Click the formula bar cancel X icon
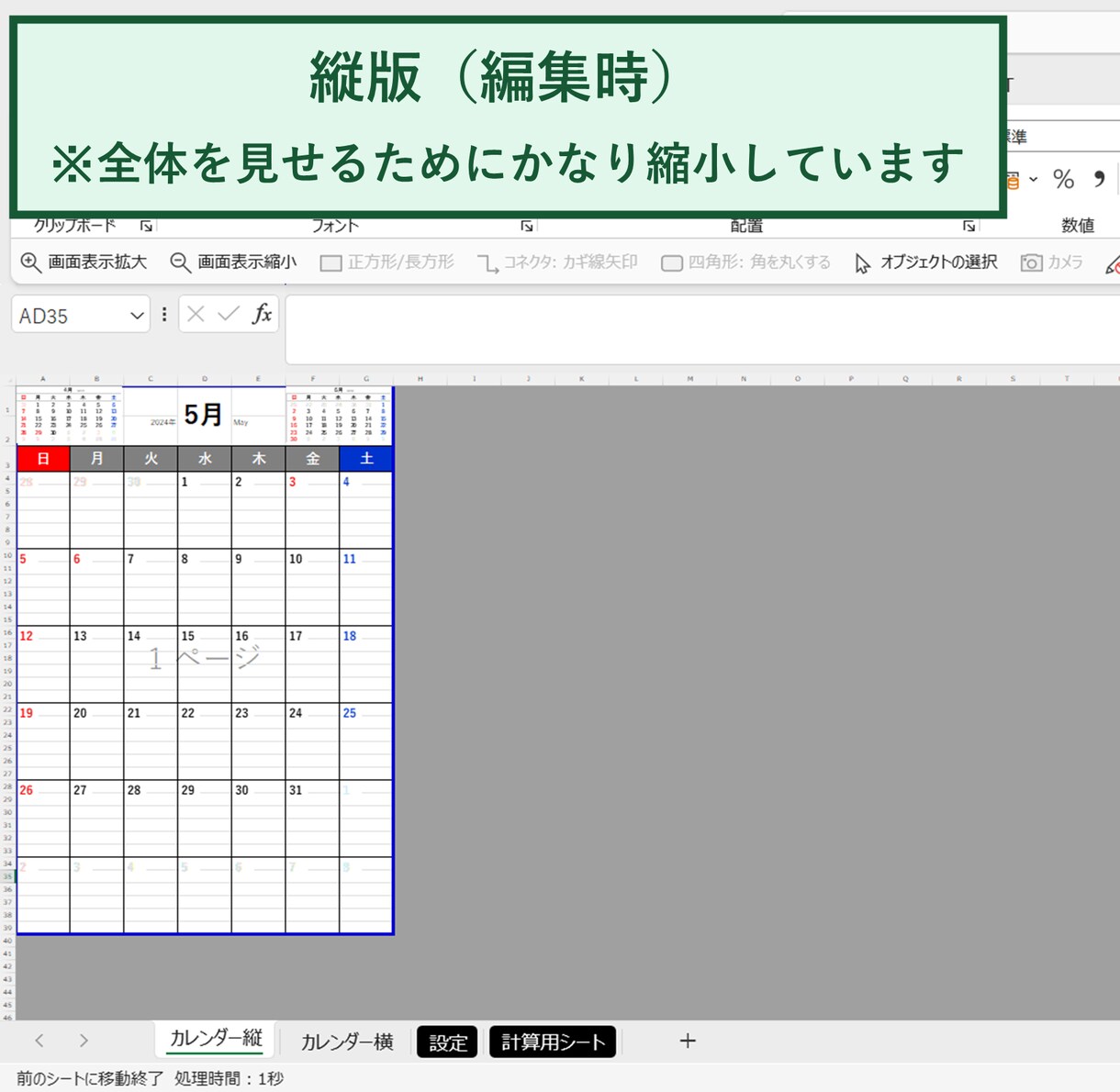Viewport: 1120px width, 1092px height. (x=196, y=315)
